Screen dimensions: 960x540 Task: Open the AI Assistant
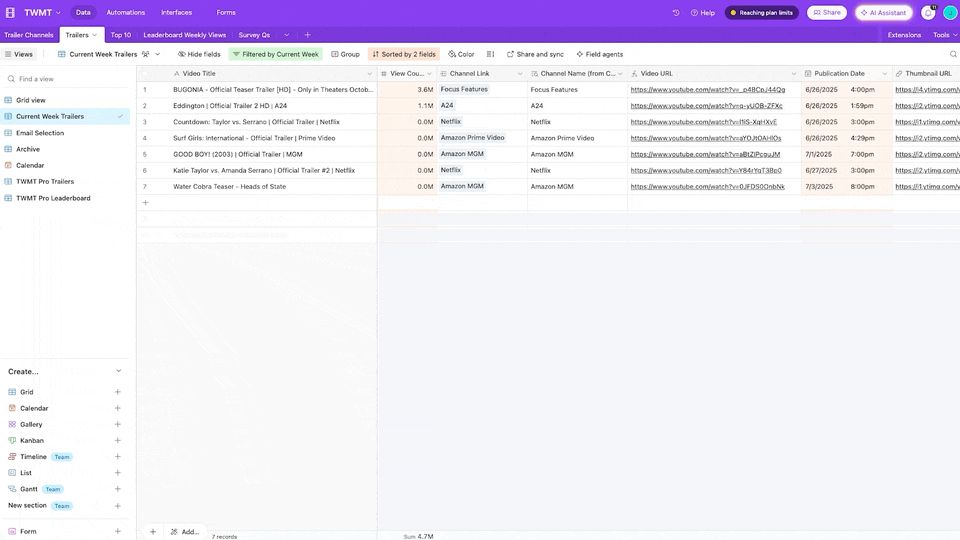[883, 12]
